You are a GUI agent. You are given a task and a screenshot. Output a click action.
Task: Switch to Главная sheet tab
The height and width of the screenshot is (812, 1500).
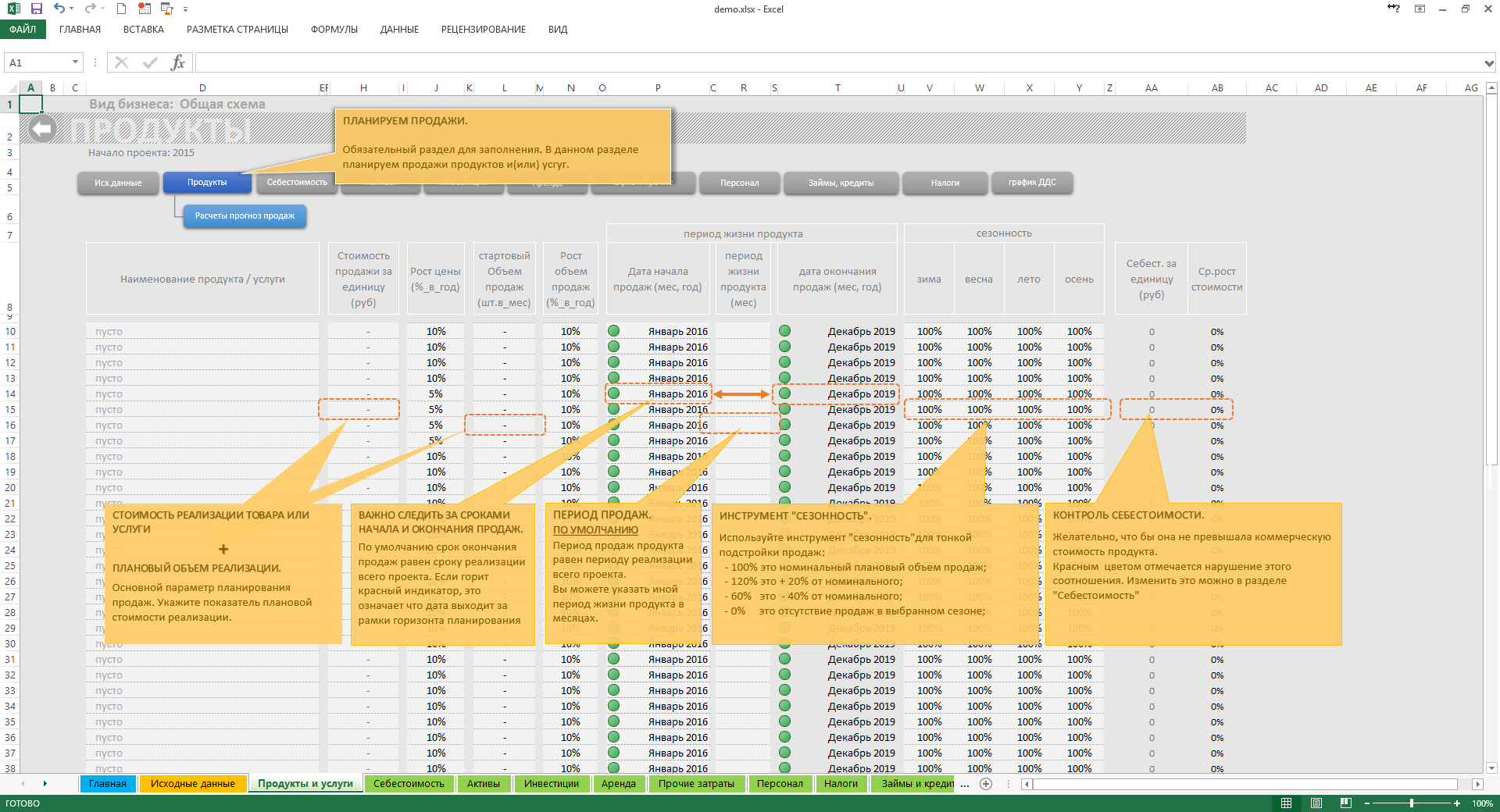(108, 784)
